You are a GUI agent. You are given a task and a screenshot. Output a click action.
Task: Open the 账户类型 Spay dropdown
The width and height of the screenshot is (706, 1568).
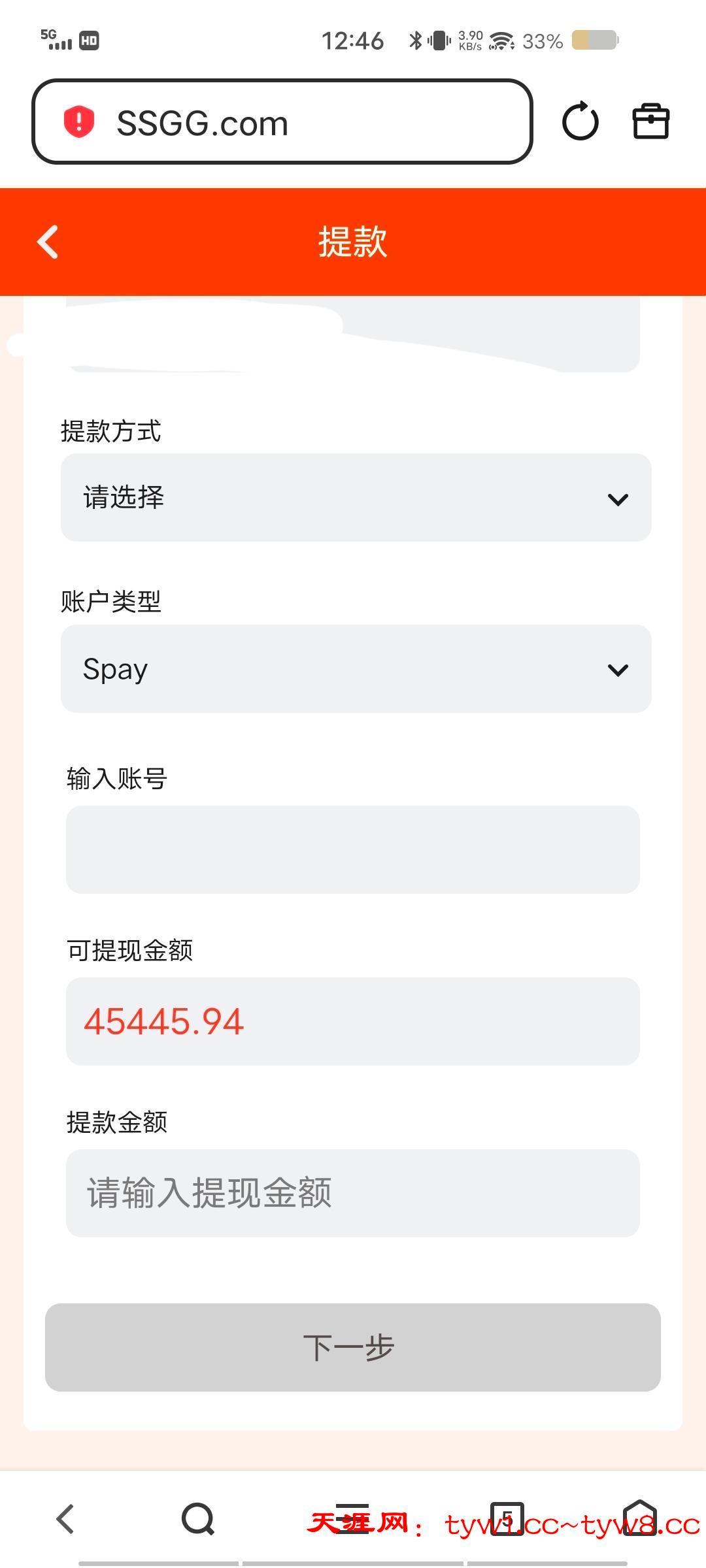(x=356, y=669)
